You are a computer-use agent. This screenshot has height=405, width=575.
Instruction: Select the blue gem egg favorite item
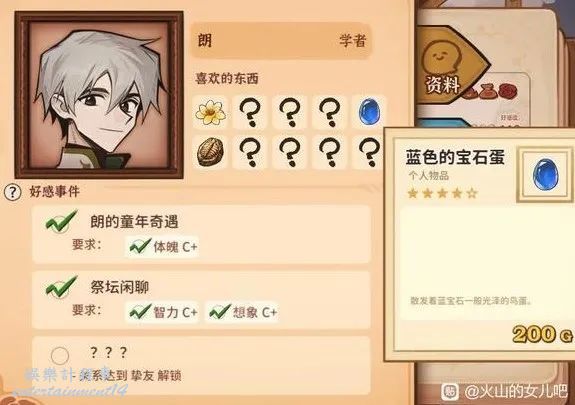coord(369,112)
